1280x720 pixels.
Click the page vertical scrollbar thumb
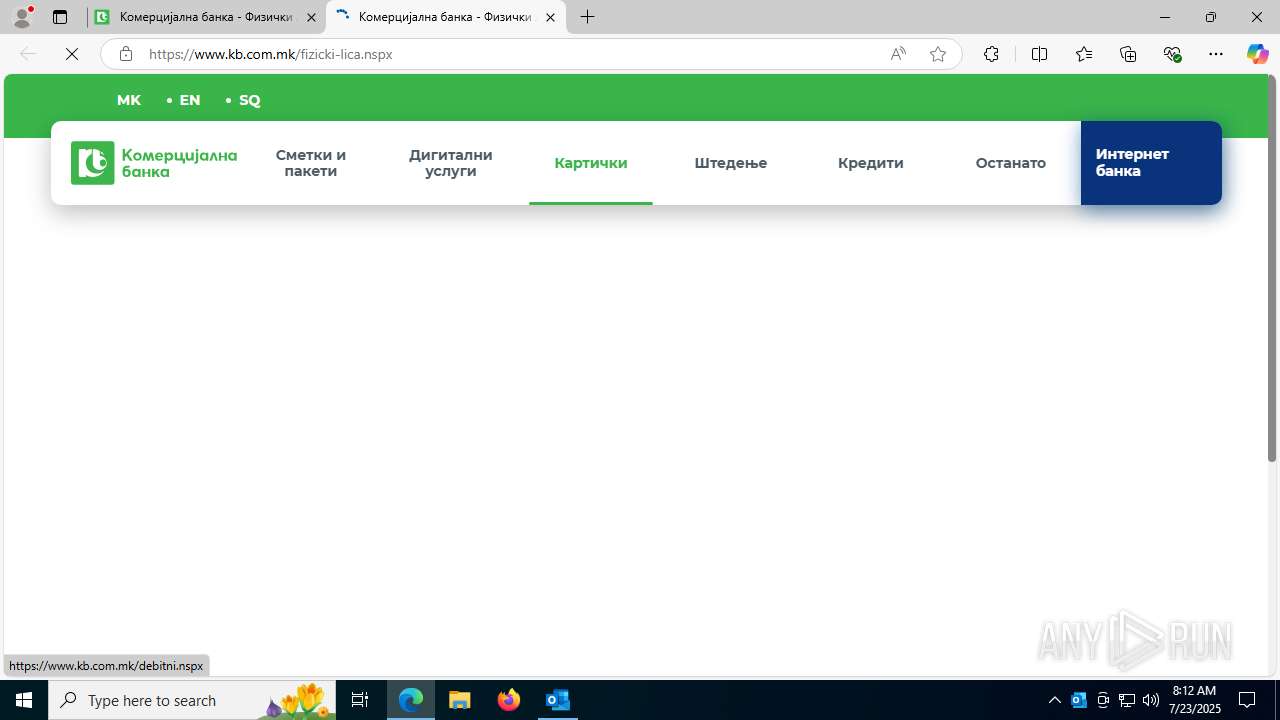pyautogui.click(x=1272, y=268)
